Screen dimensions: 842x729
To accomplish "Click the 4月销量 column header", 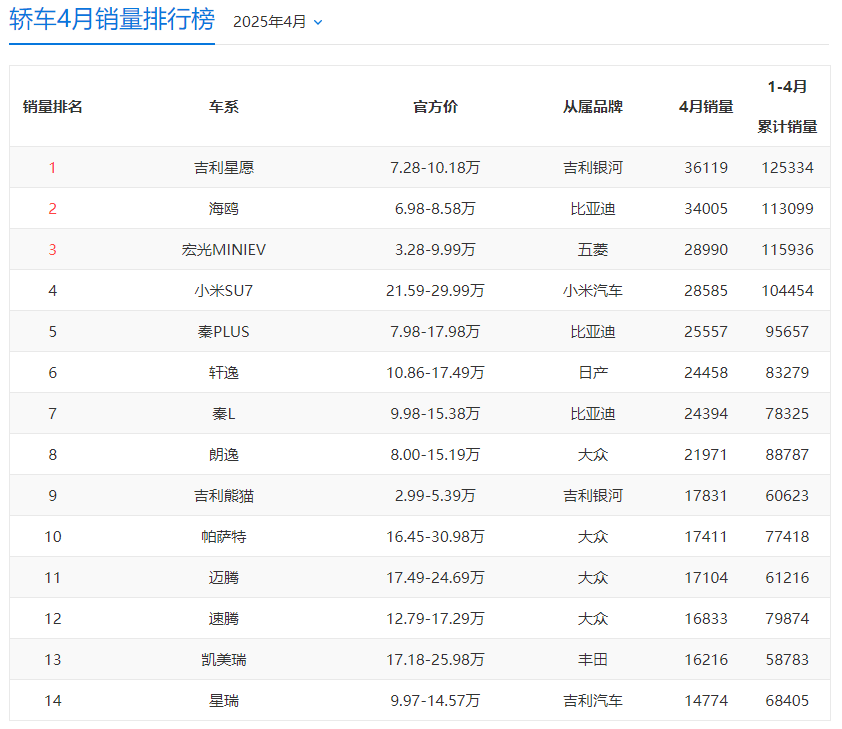I will (706, 107).
